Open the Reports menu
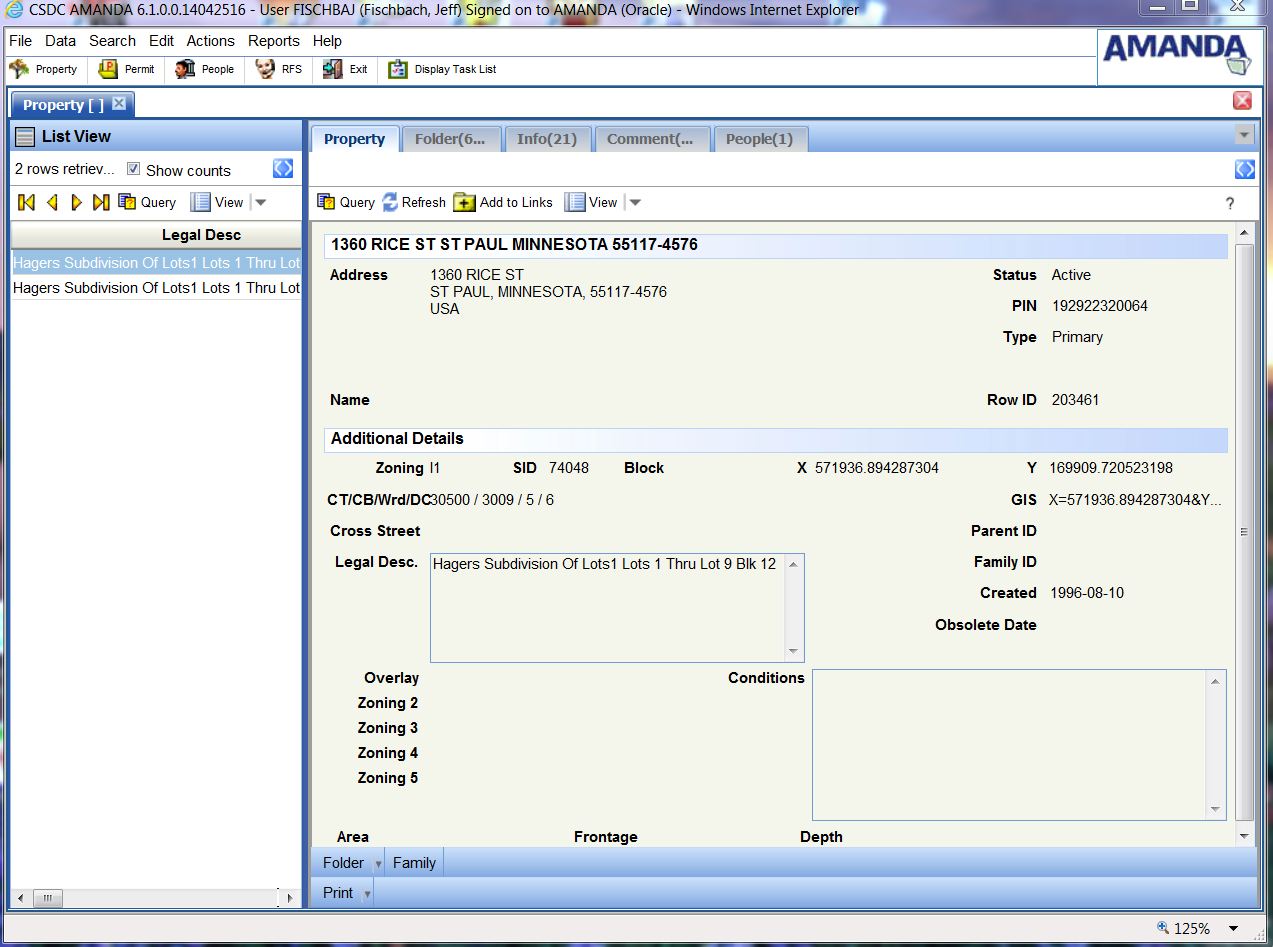1273x947 pixels. 273,41
